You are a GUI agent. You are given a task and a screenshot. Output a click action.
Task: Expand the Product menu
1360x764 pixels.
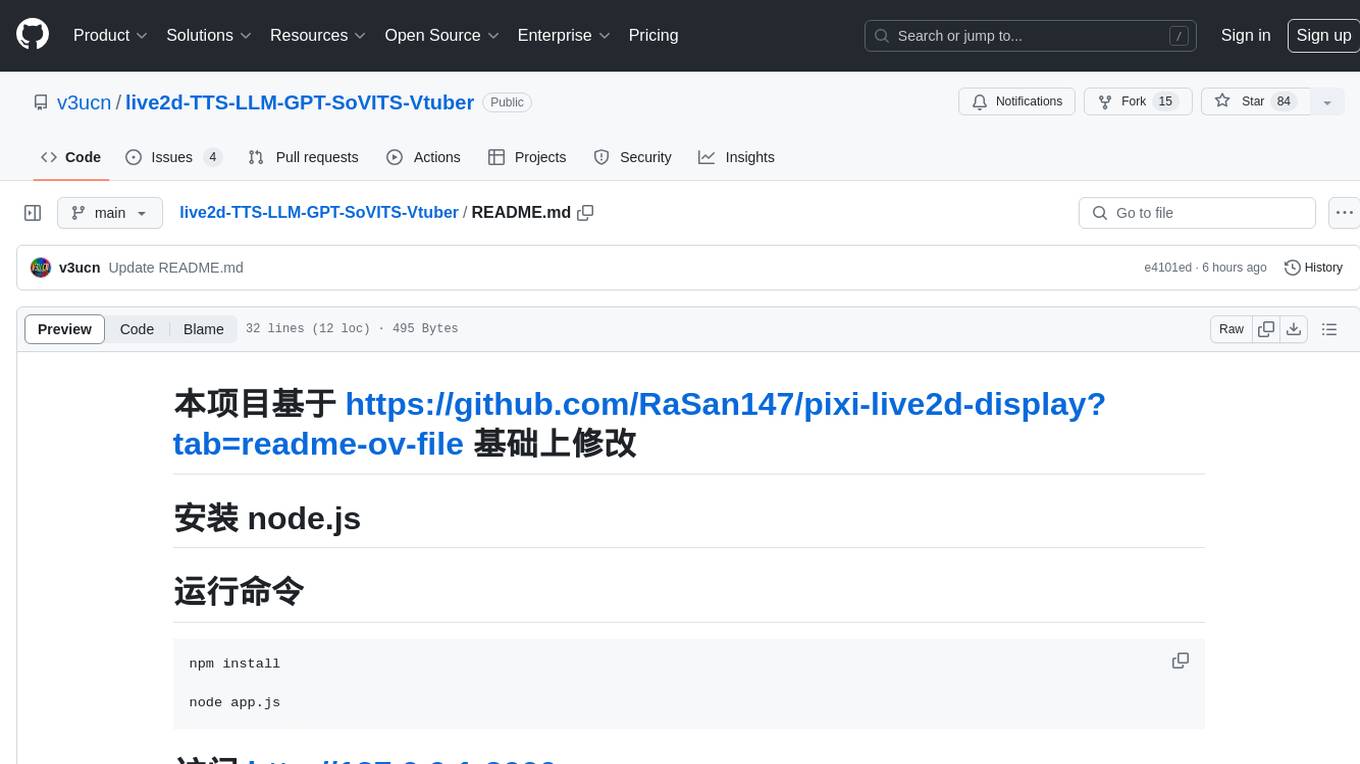110,35
